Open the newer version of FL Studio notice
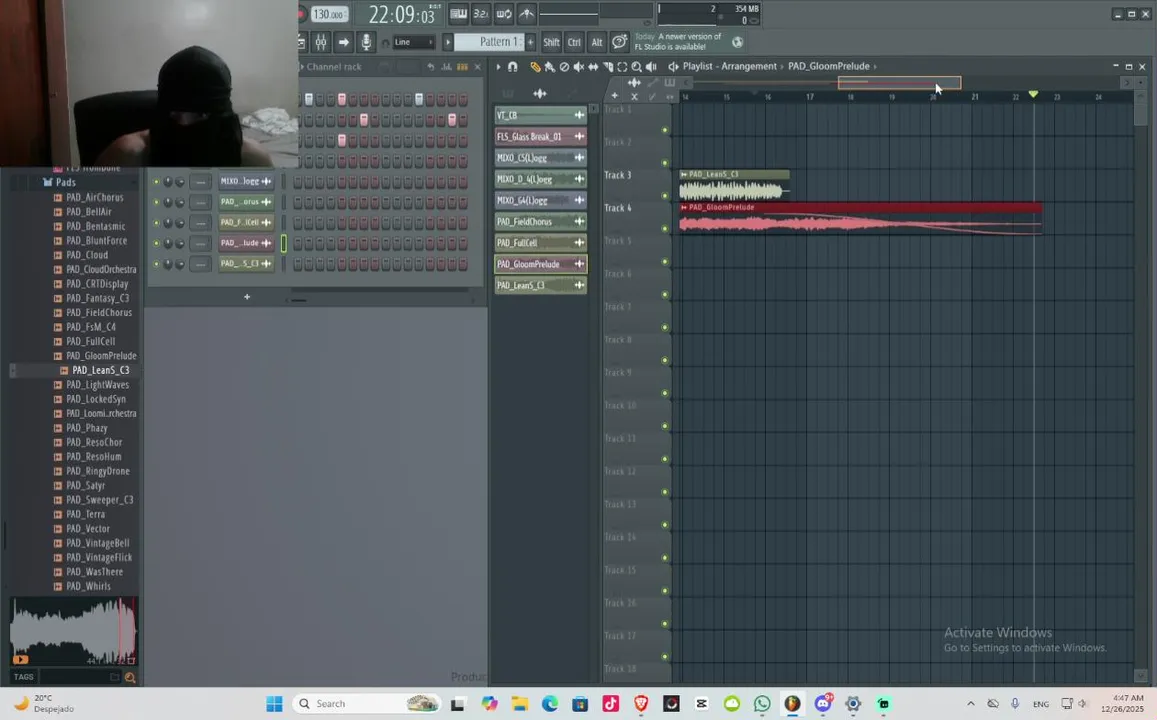Screen dimensions: 1157x720 [x=679, y=41]
